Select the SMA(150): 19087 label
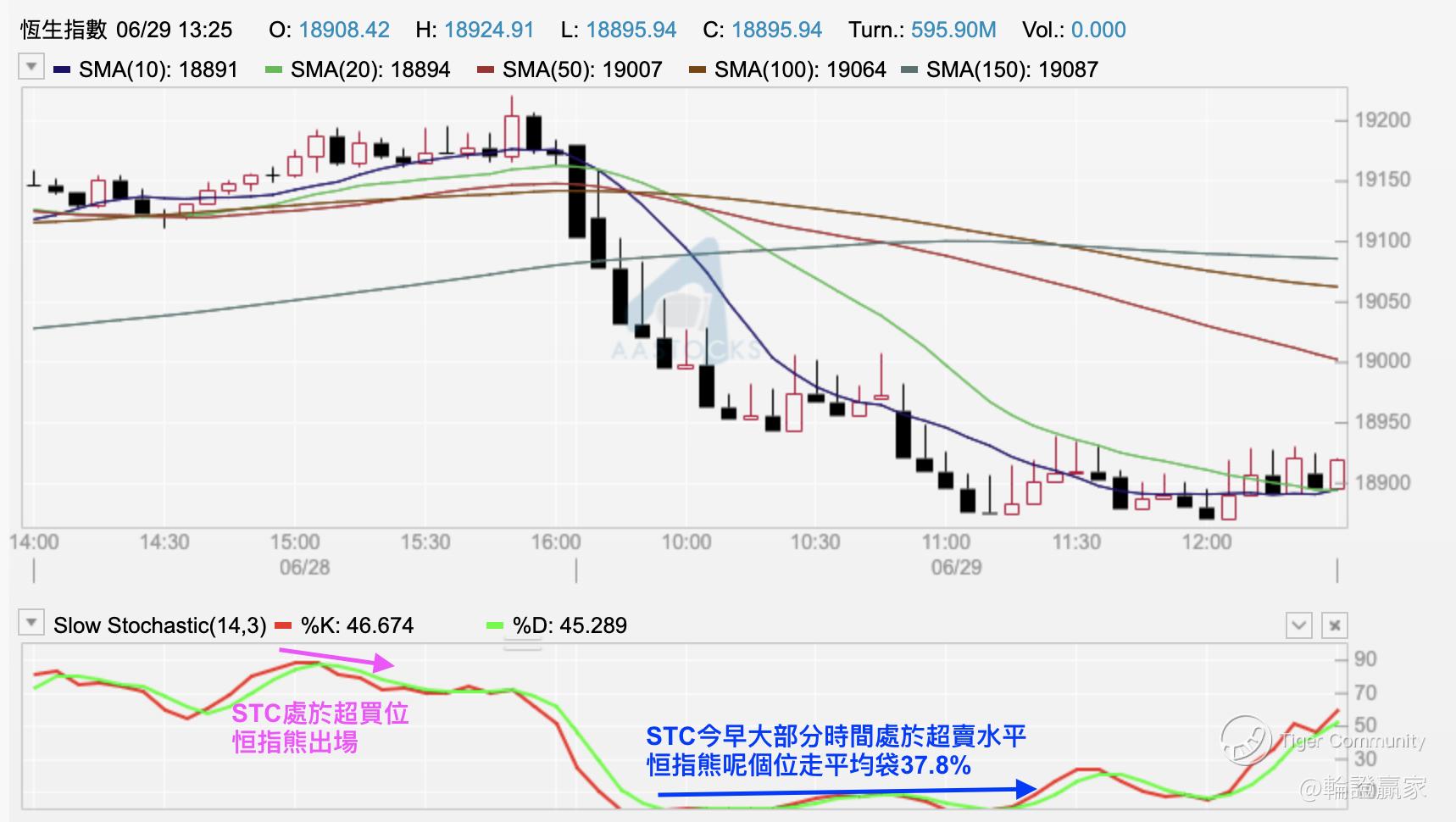The height and width of the screenshot is (822, 1456). tap(1012, 69)
